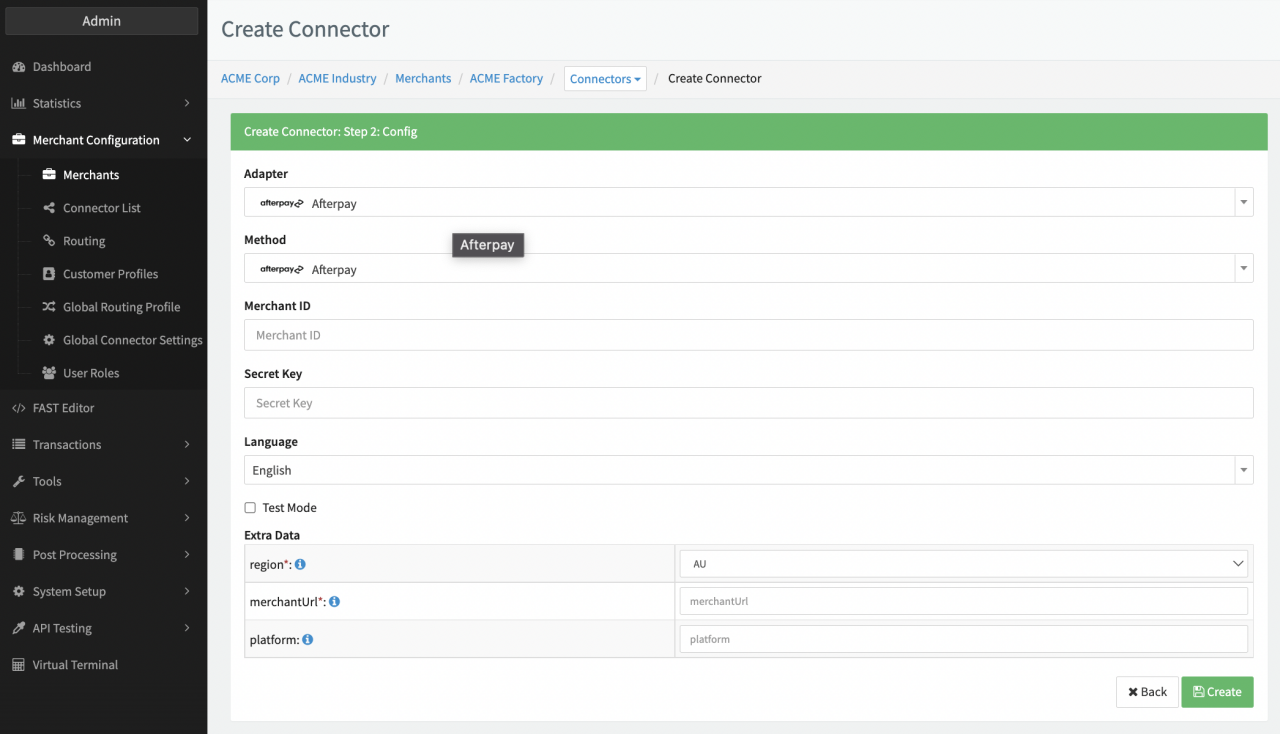Click the User Roles people icon
The image size is (1280, 734).
[x=49, y=373]
